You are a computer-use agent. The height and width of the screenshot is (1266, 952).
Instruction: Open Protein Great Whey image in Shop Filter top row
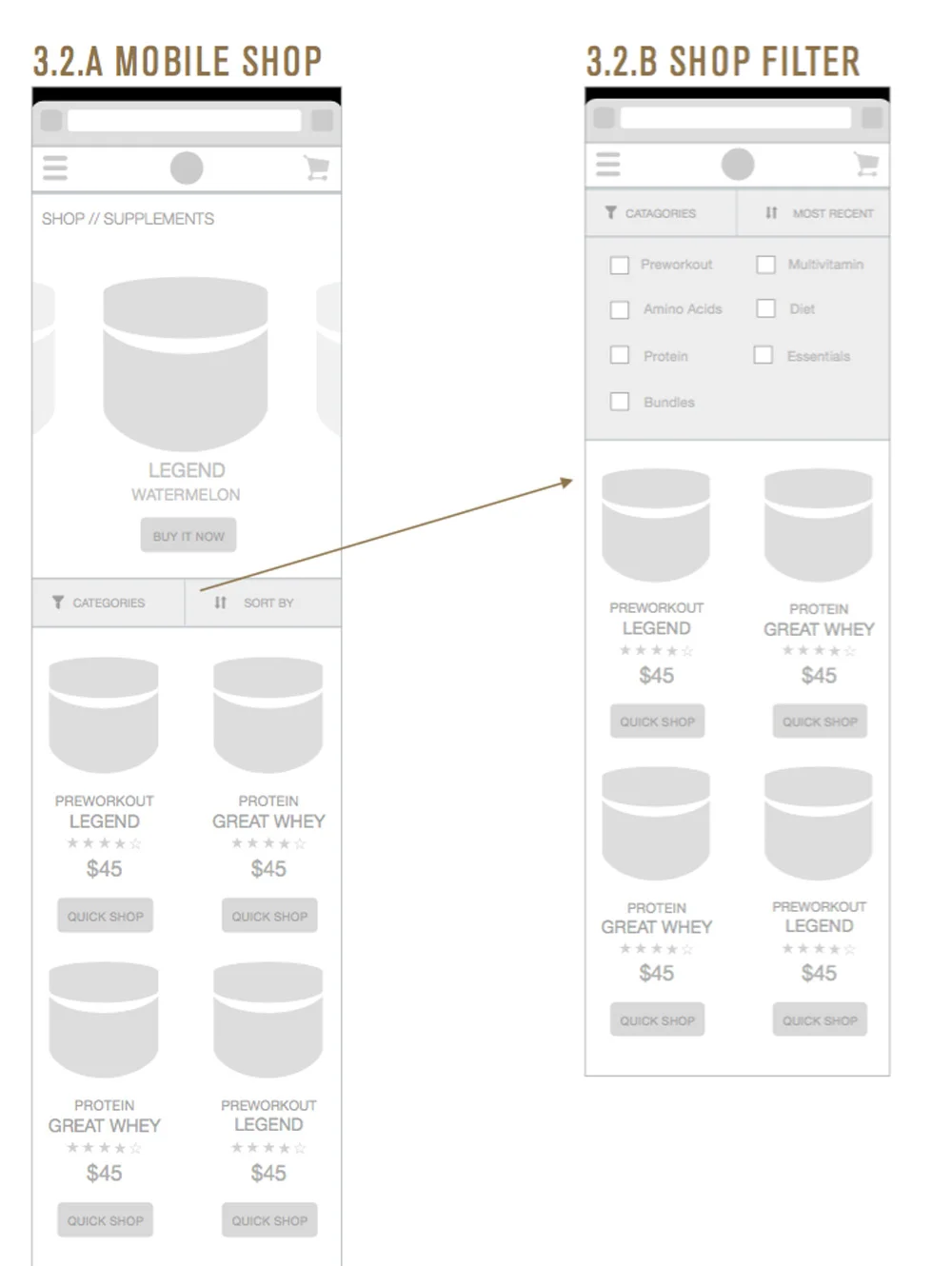point(819,524)
